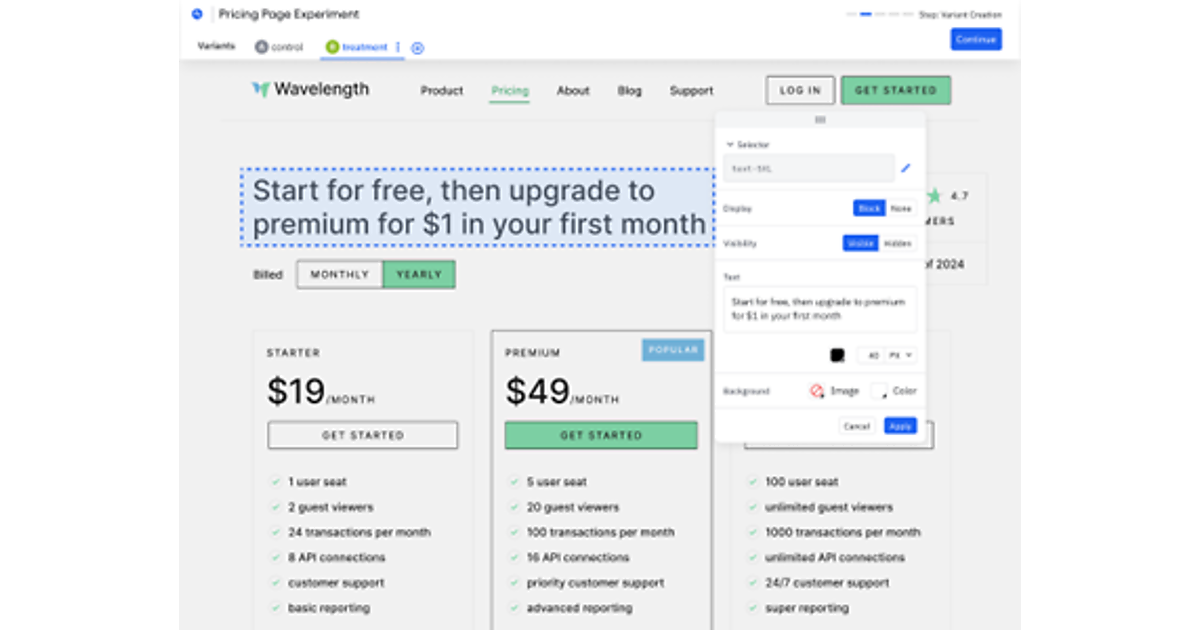This screenshot has width=1200, height=630.
Task: Open Support in the site navigation
Action: 691,91
